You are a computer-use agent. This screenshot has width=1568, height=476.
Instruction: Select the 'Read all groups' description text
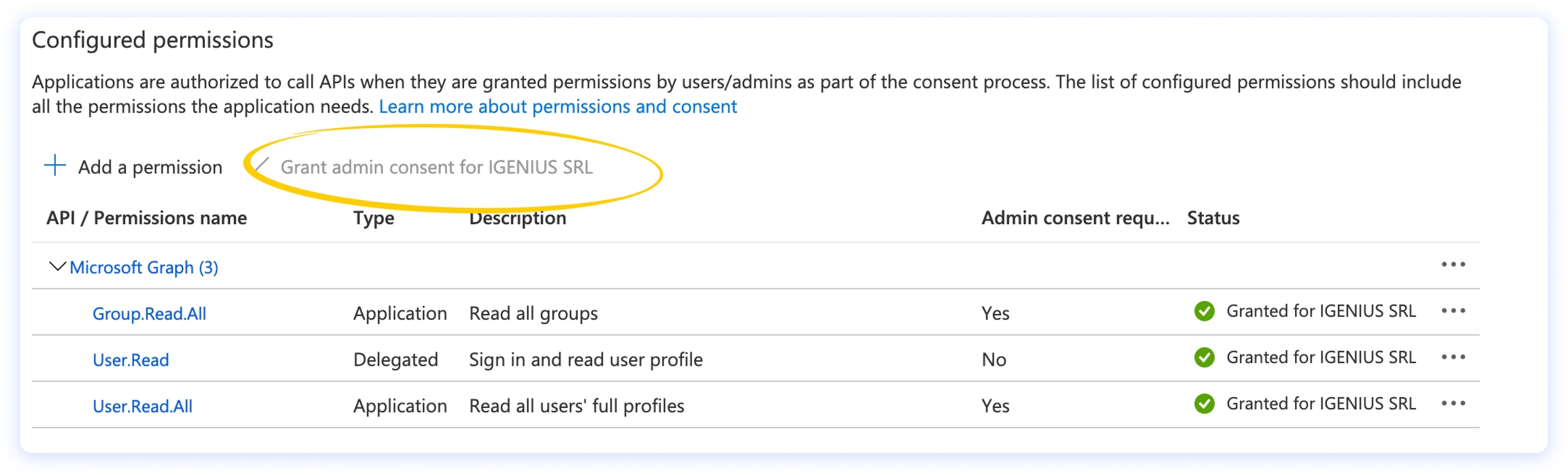coord(534,313)
